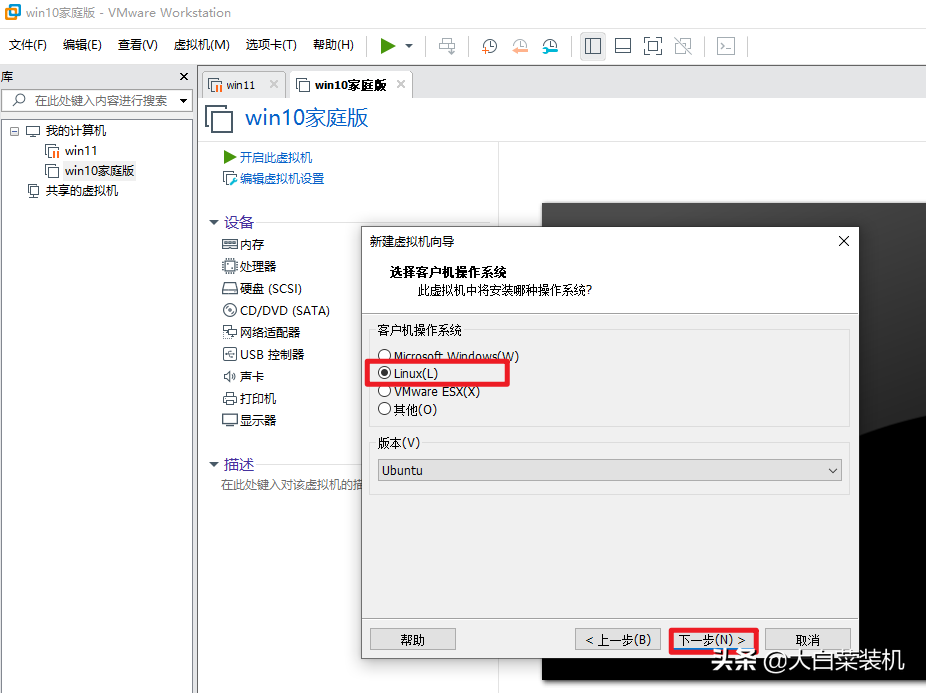Select the Linux(L) radio button
Image resolution: width=926 pixels, height=693 pixels.
coord(384,373)
